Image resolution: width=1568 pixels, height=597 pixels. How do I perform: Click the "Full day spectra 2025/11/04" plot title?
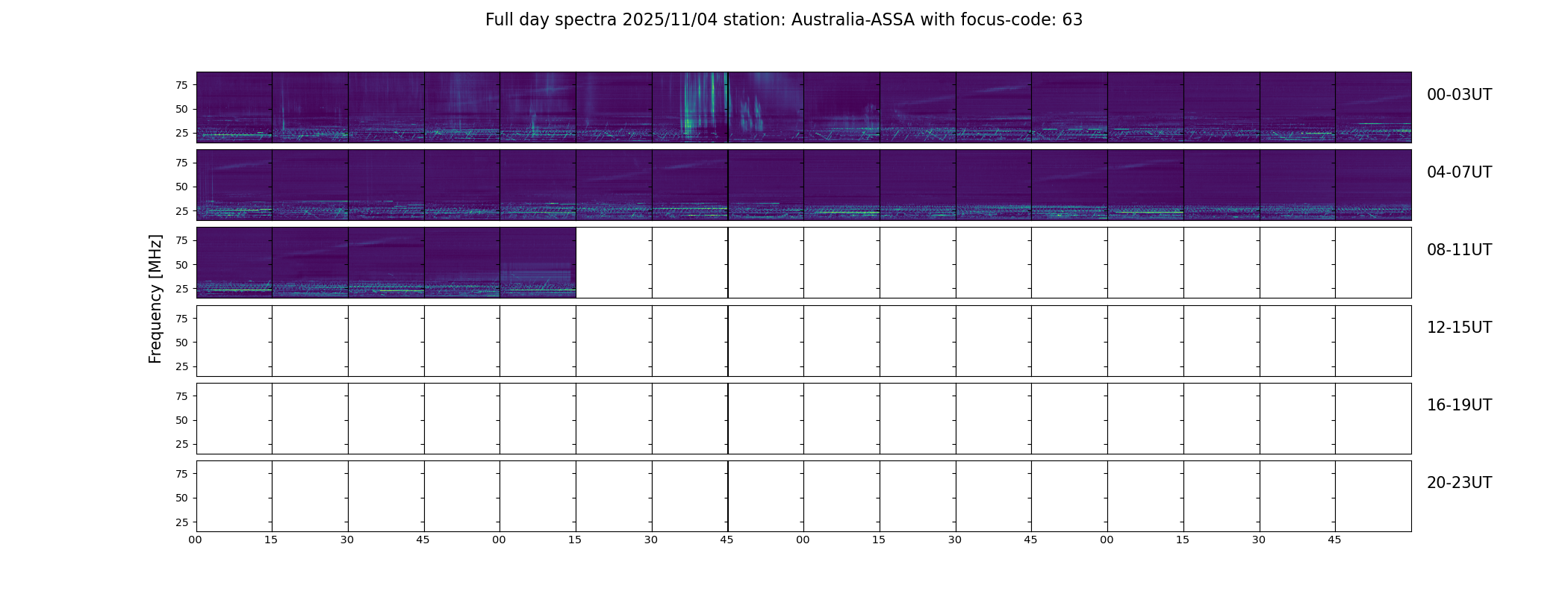click(783, 20)
